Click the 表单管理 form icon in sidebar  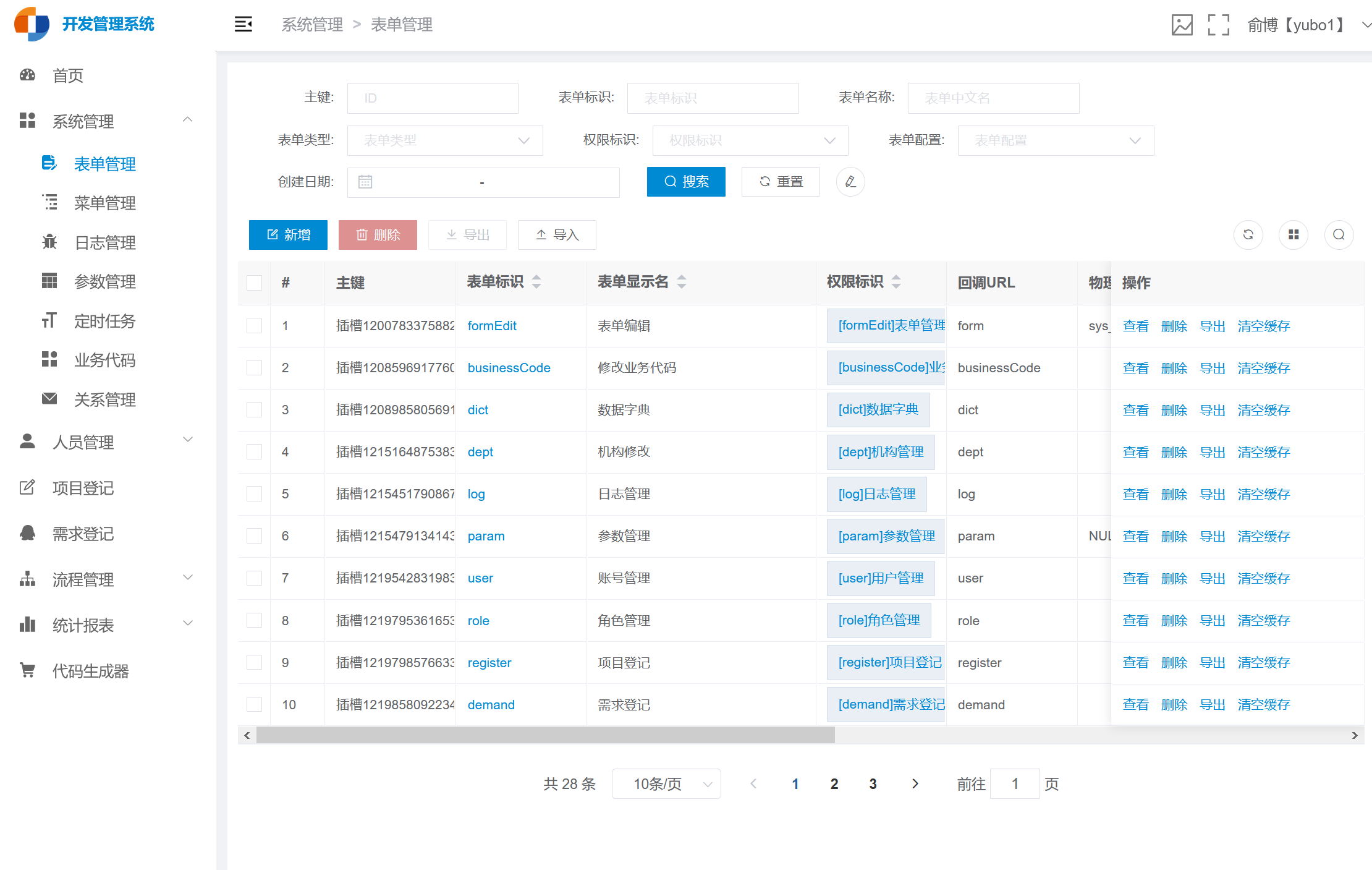[49, 163]
